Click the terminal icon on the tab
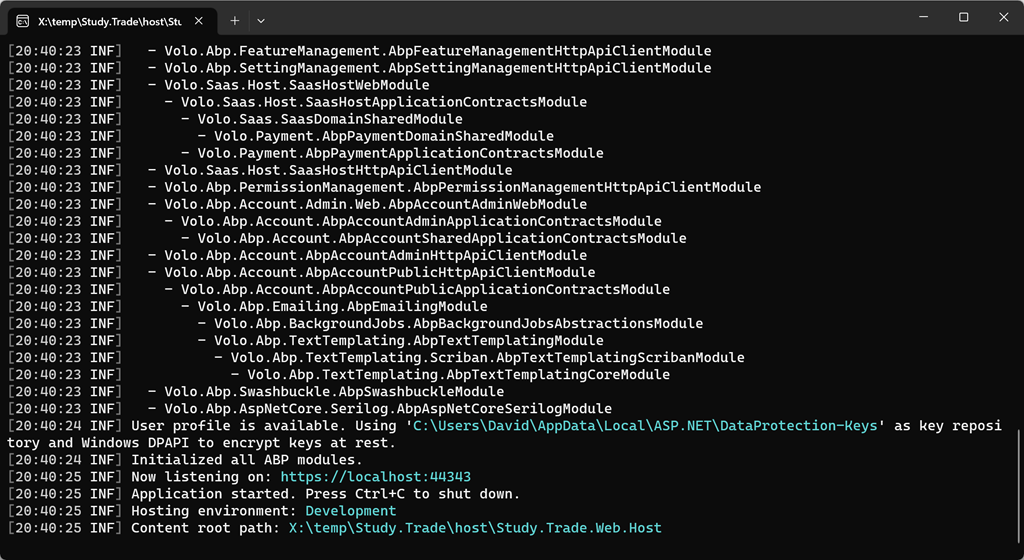The height and width of the screenshot is (560, 1024). [x=22, y=20]
